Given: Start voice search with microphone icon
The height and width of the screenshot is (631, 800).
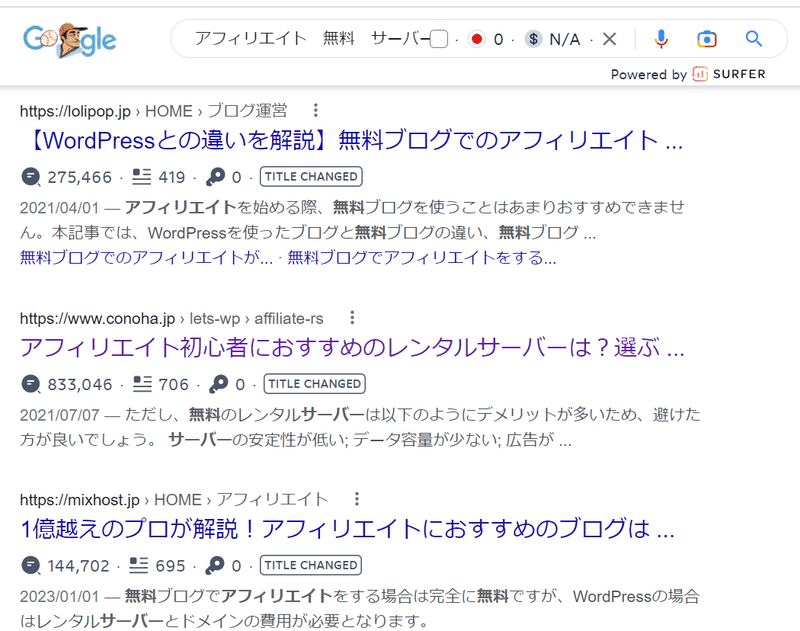Looking at the screenshot, I should click(661, 39).
